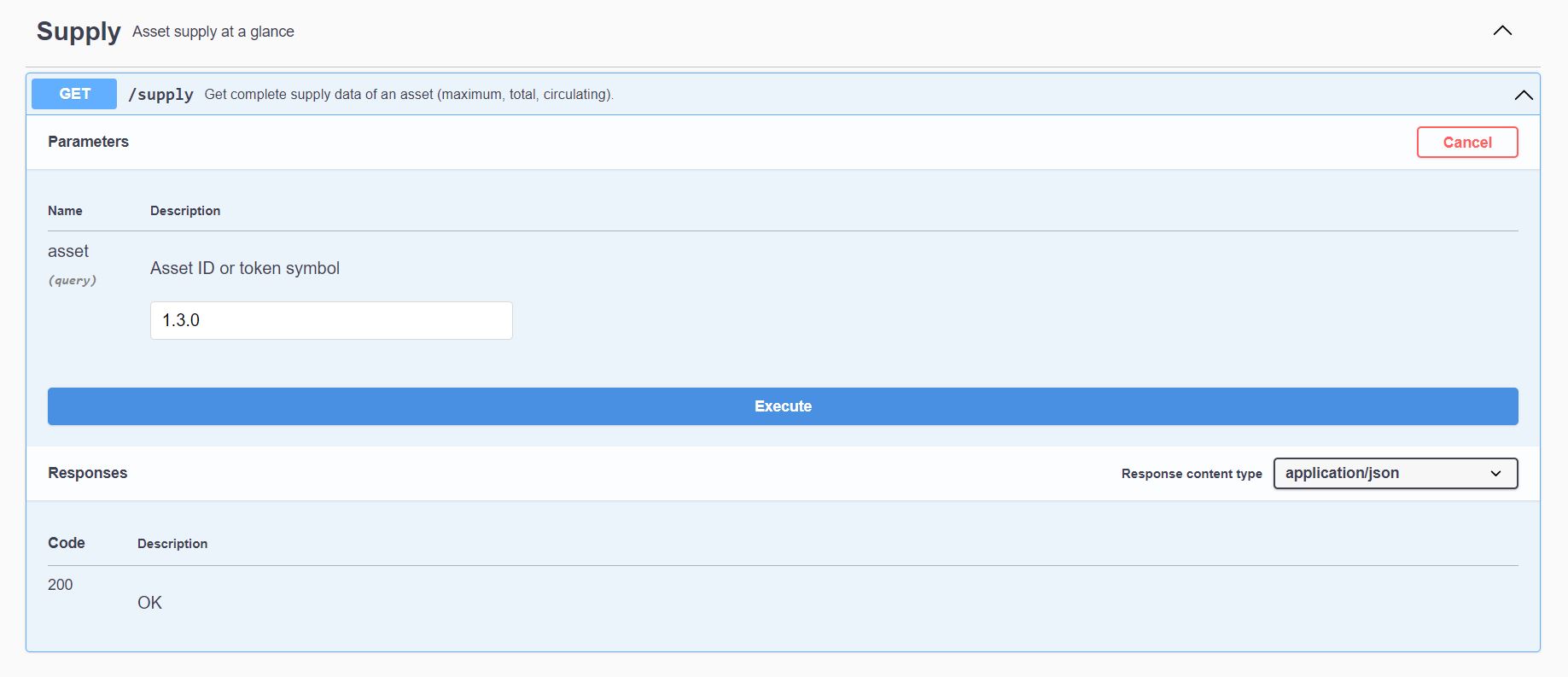Click the Parameters section header

click(x=88, y=142)
